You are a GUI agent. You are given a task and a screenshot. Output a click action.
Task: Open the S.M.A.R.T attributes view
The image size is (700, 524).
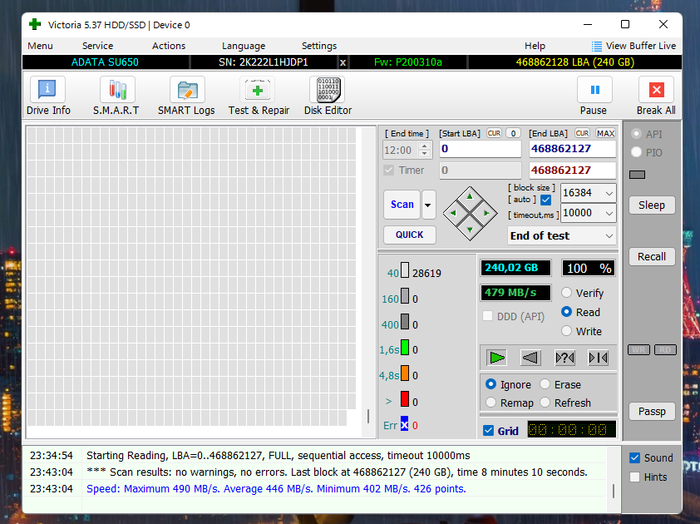point(116,97)
